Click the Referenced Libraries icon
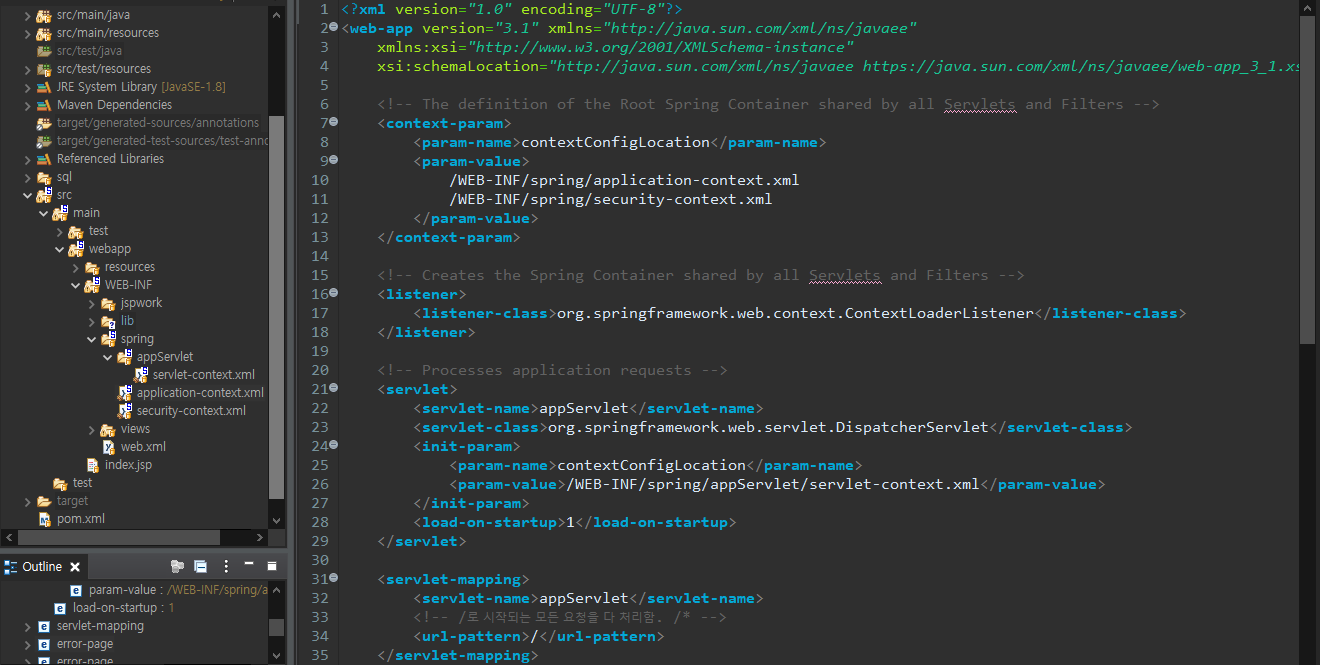The width and height of the screenshot is (1320, 665). 44,159
